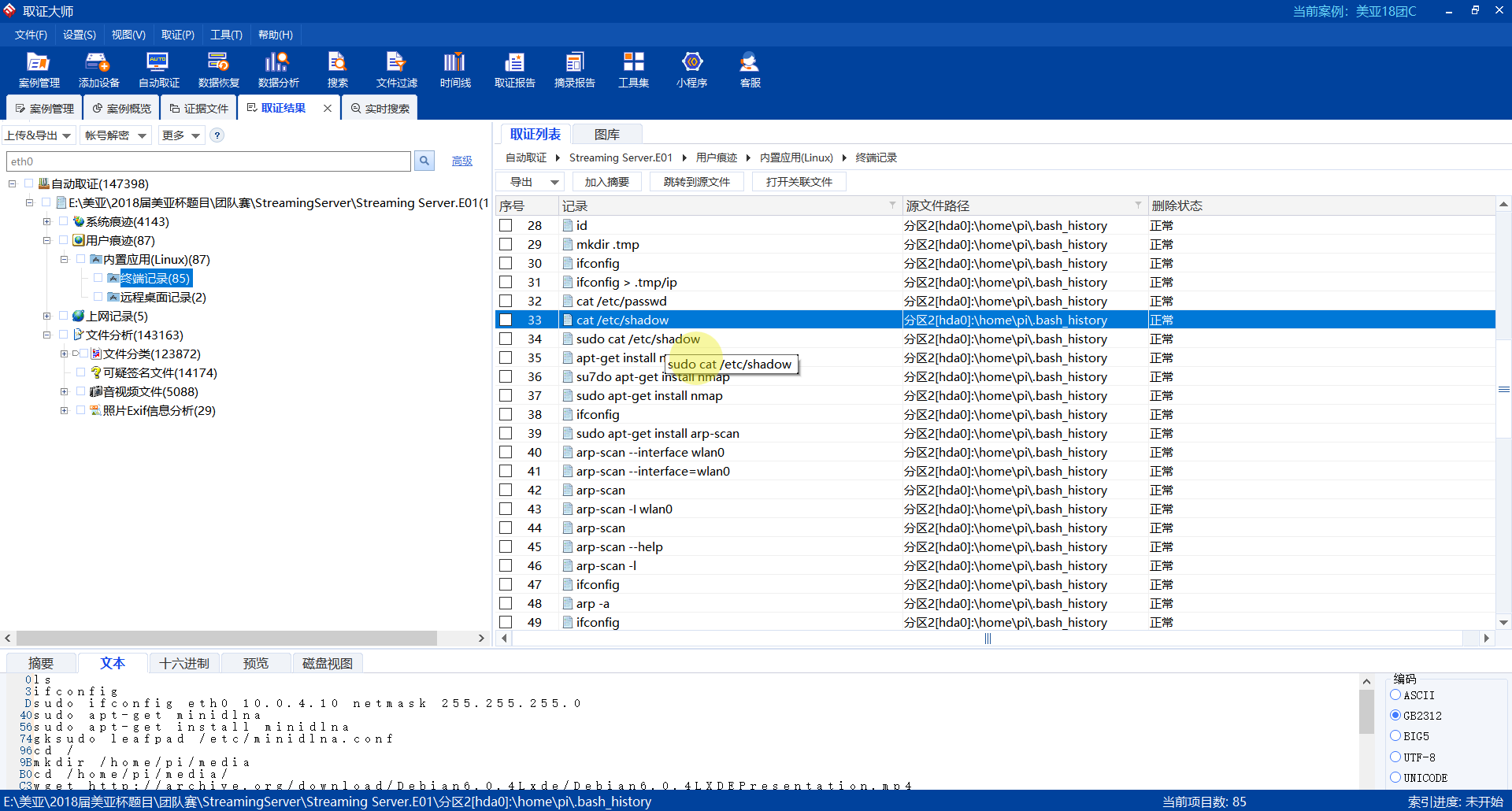Click filter icon on 记录 column header
1512x811 pixels.
coord(892,205)
